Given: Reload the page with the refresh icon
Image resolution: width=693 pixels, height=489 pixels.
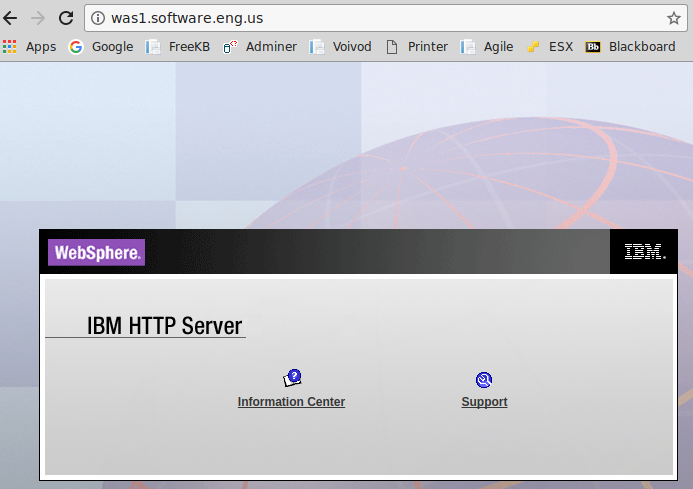Looking at the screenshot, I should [66, 18].
